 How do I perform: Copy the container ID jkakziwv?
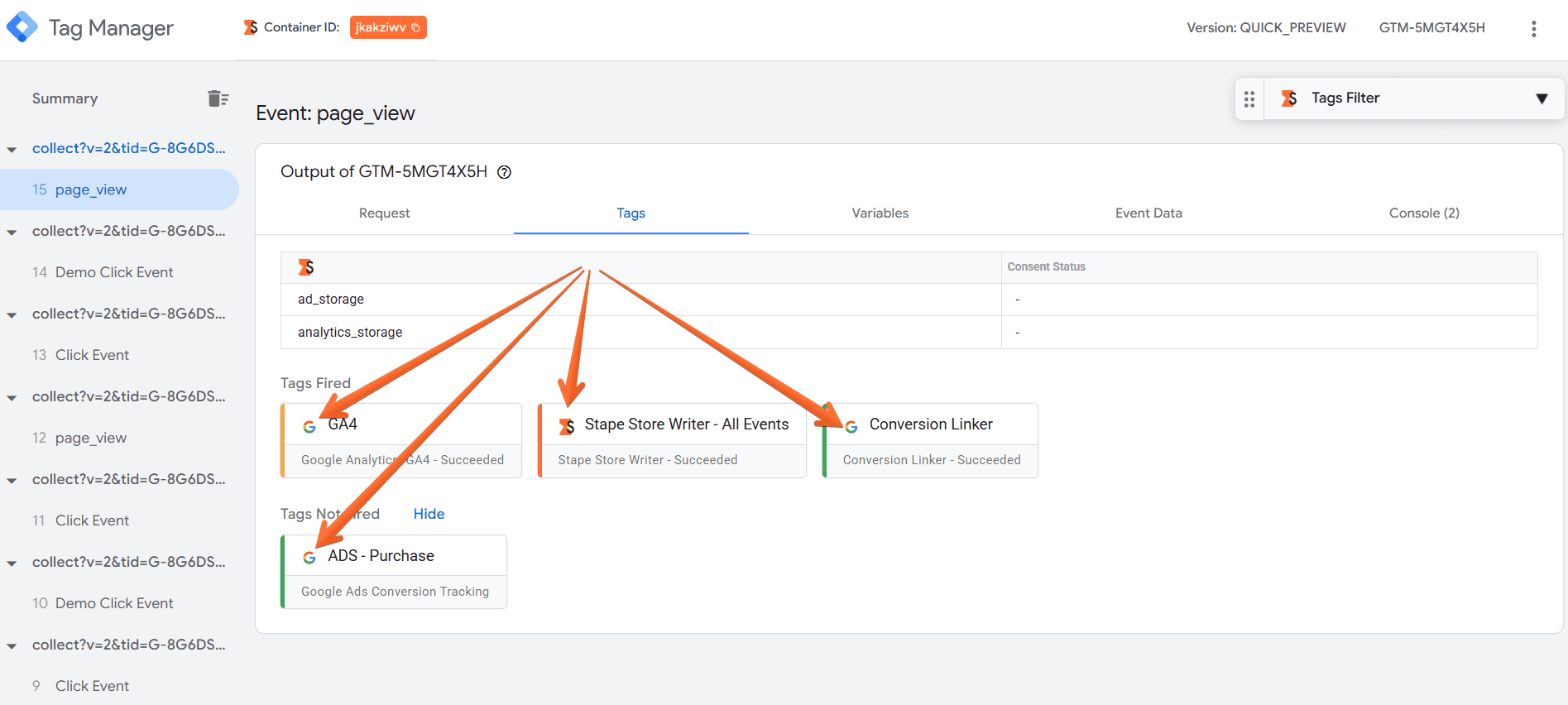[415, 27]
